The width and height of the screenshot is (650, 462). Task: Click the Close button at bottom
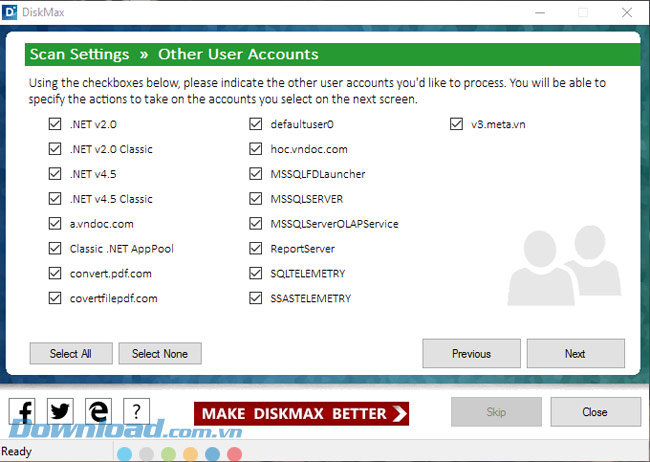[595, 412]
